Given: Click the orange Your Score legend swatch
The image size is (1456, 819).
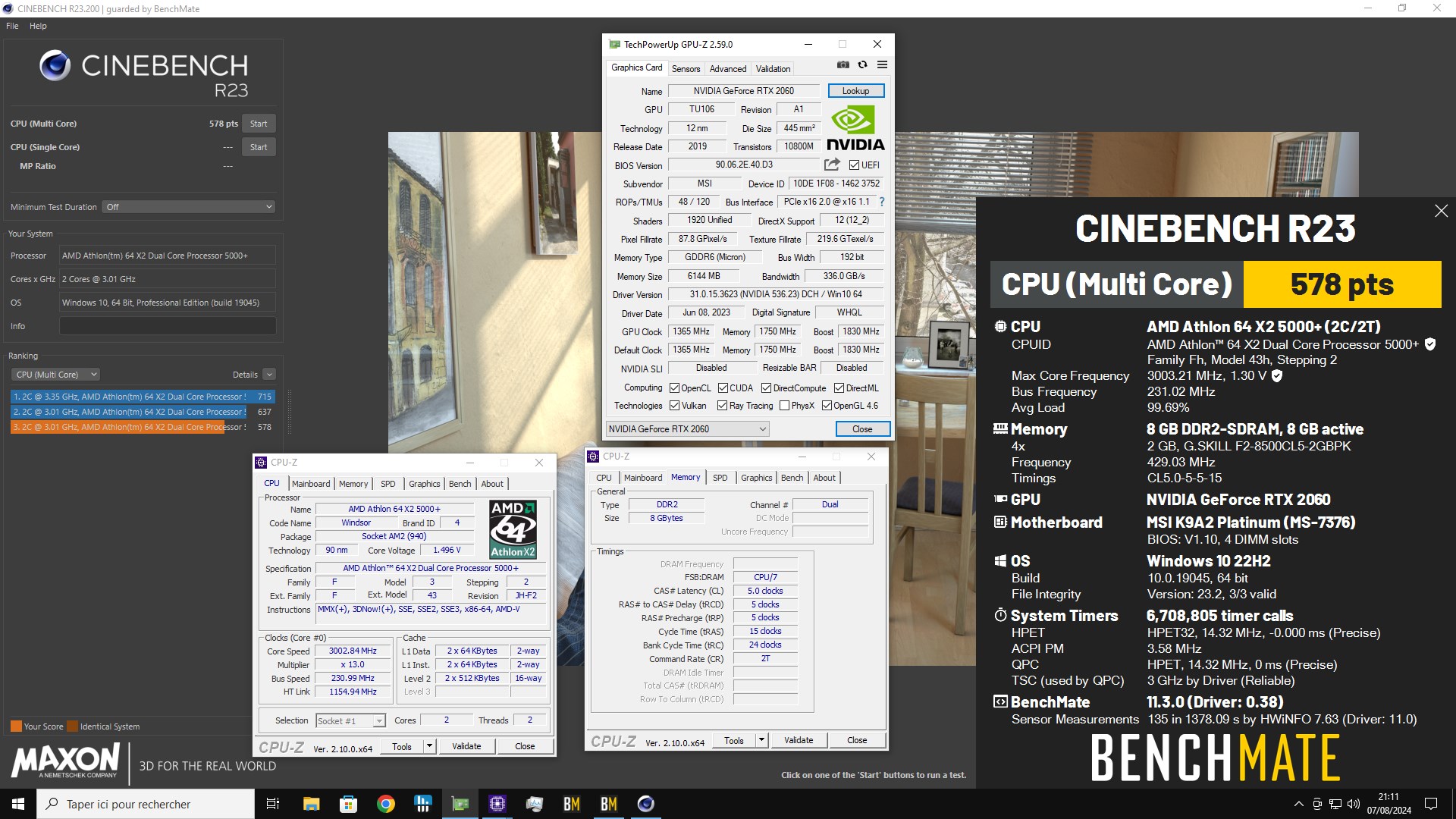Looking at the screenshot, I should tap(16, 726).
